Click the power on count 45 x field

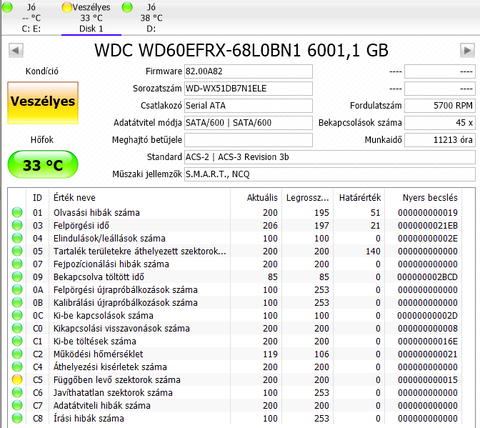click(440, 123)
